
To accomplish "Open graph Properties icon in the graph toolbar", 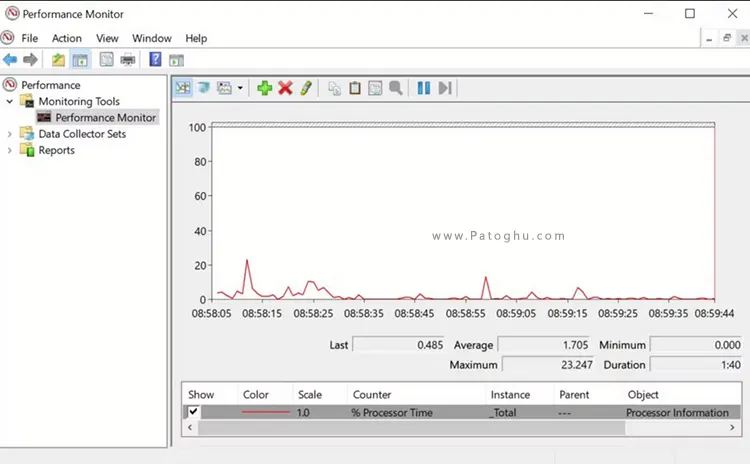I will pyautogui.click(x=375, y=88).
